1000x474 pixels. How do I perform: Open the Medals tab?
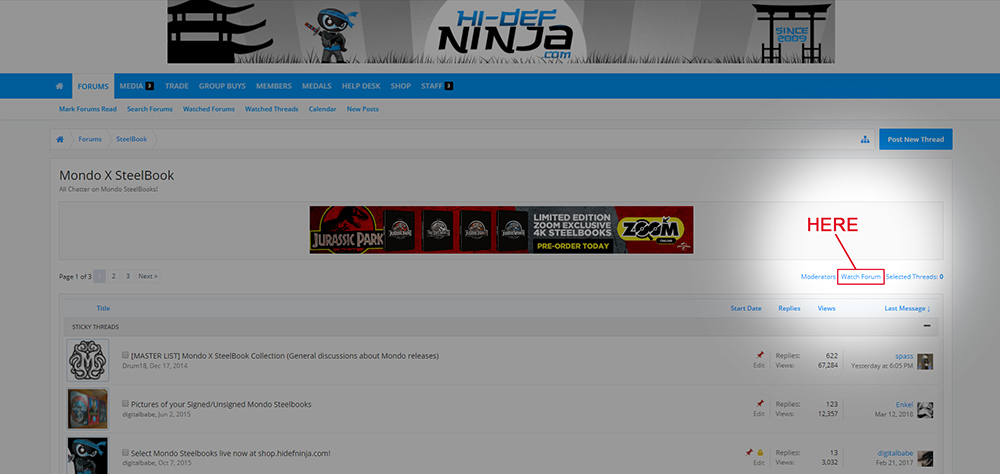pos(316,86)
